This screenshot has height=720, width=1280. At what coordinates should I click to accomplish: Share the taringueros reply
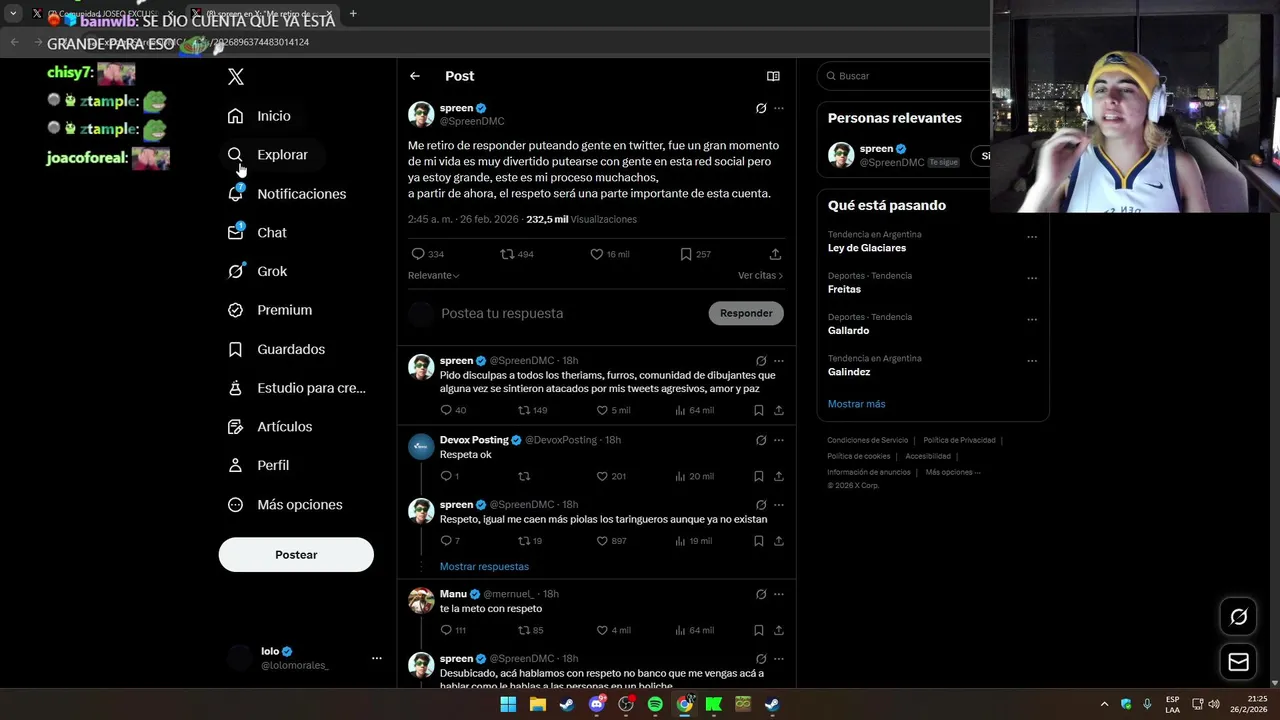click(x=779, y=541)
